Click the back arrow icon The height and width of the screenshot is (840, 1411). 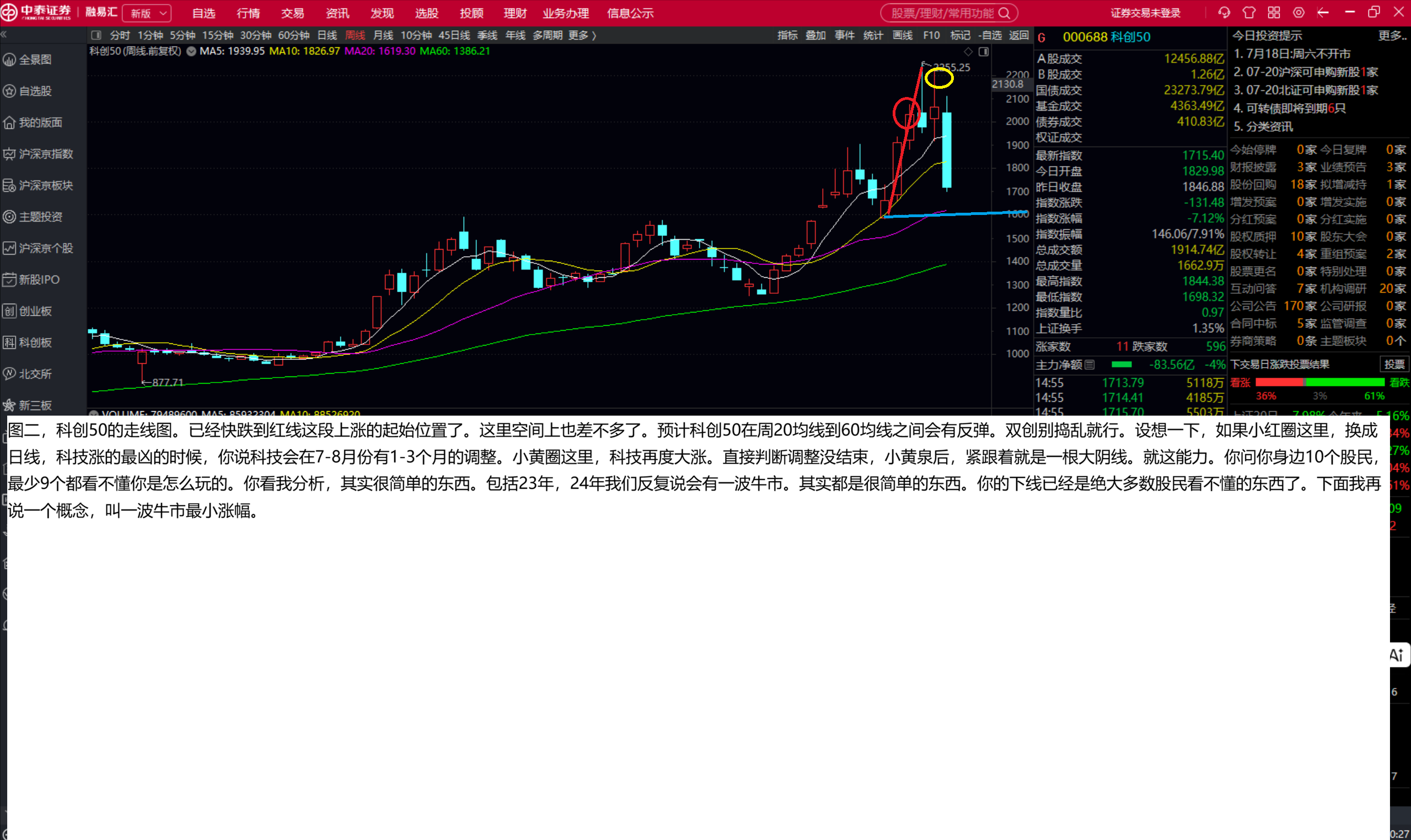click(x=1323, y=13)
